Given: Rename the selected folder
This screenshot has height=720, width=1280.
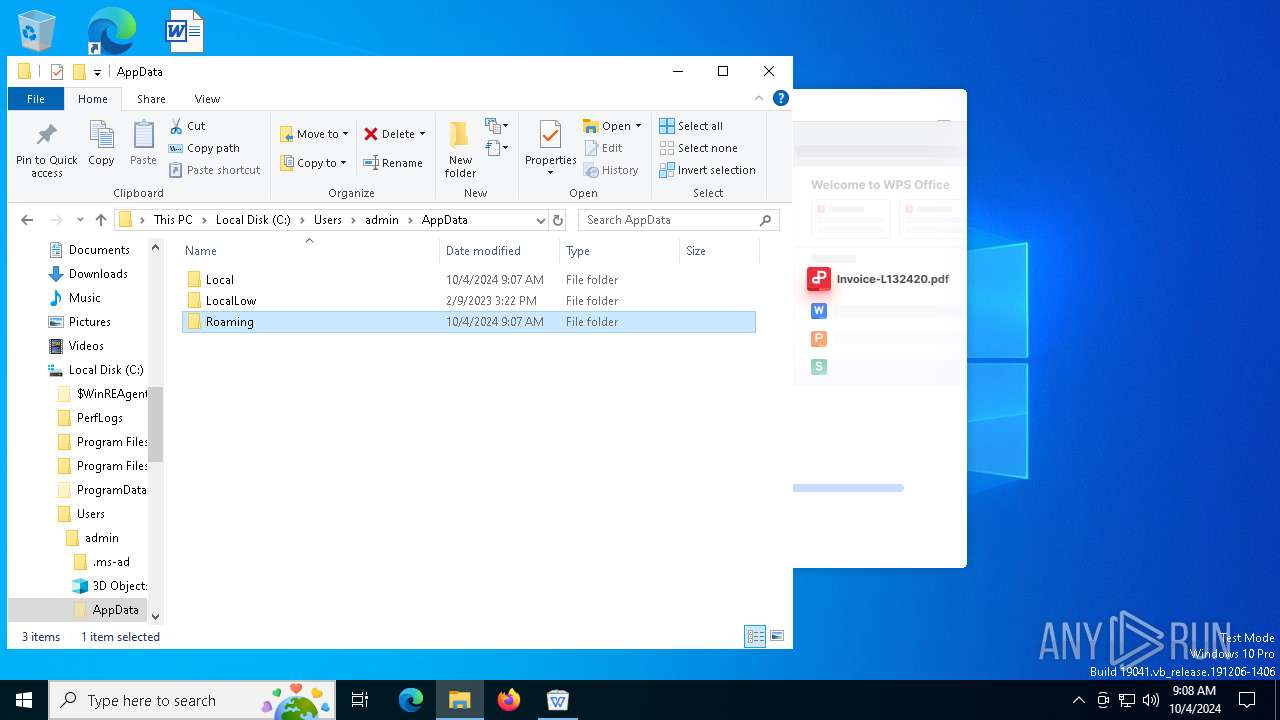Looking at the screenshot, I should pyautogui.click(x=393, y=163).
